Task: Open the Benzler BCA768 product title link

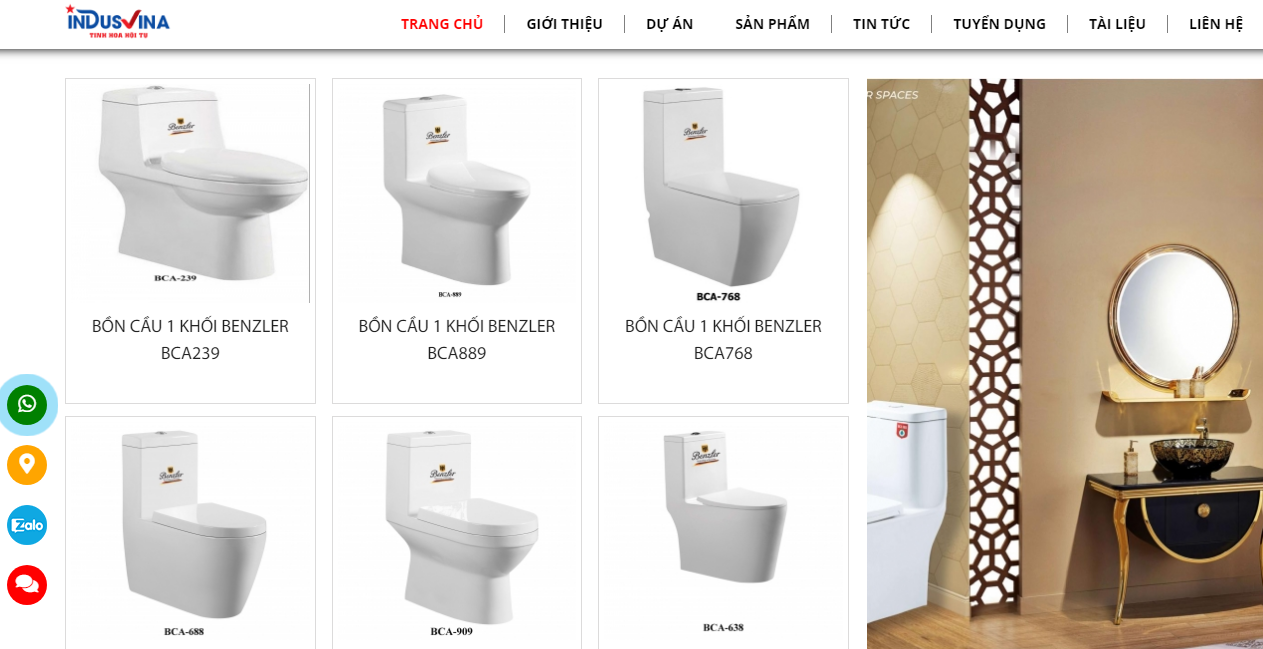Action: tap(723, 340)
